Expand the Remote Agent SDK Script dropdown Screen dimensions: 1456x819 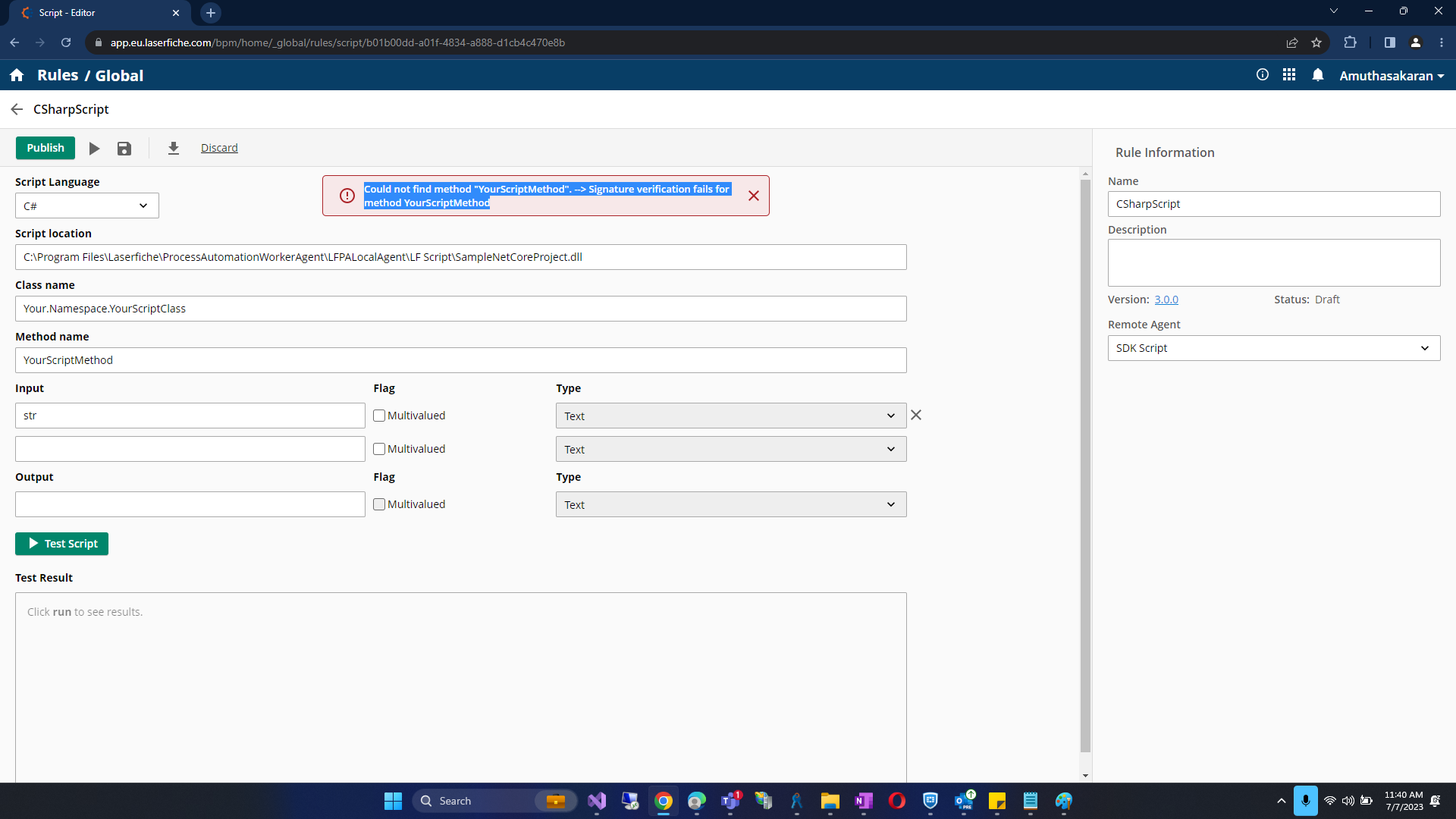click(1273, 348)
